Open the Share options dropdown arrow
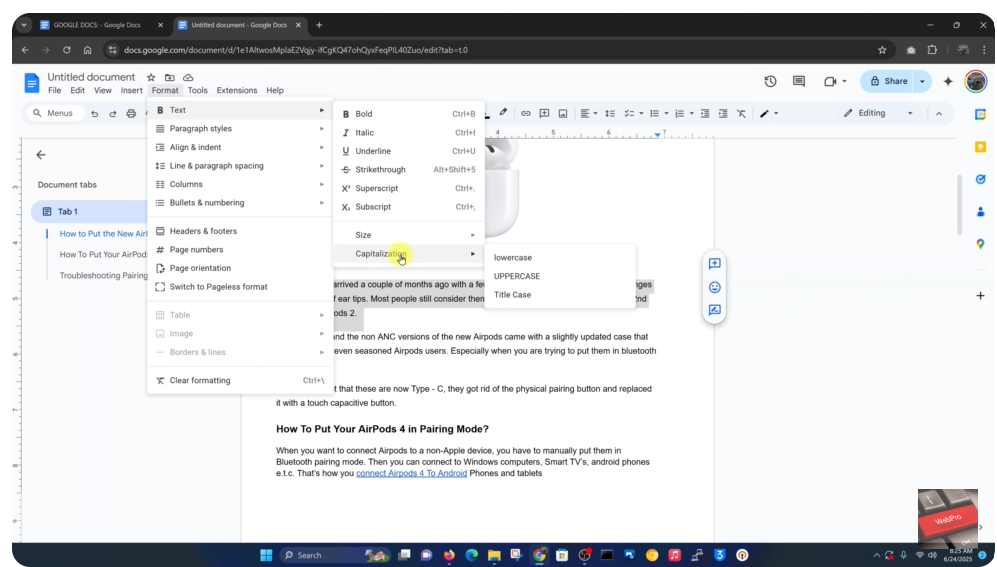The width and height of the screenshot is (997, 567). [x=923, y=81]
